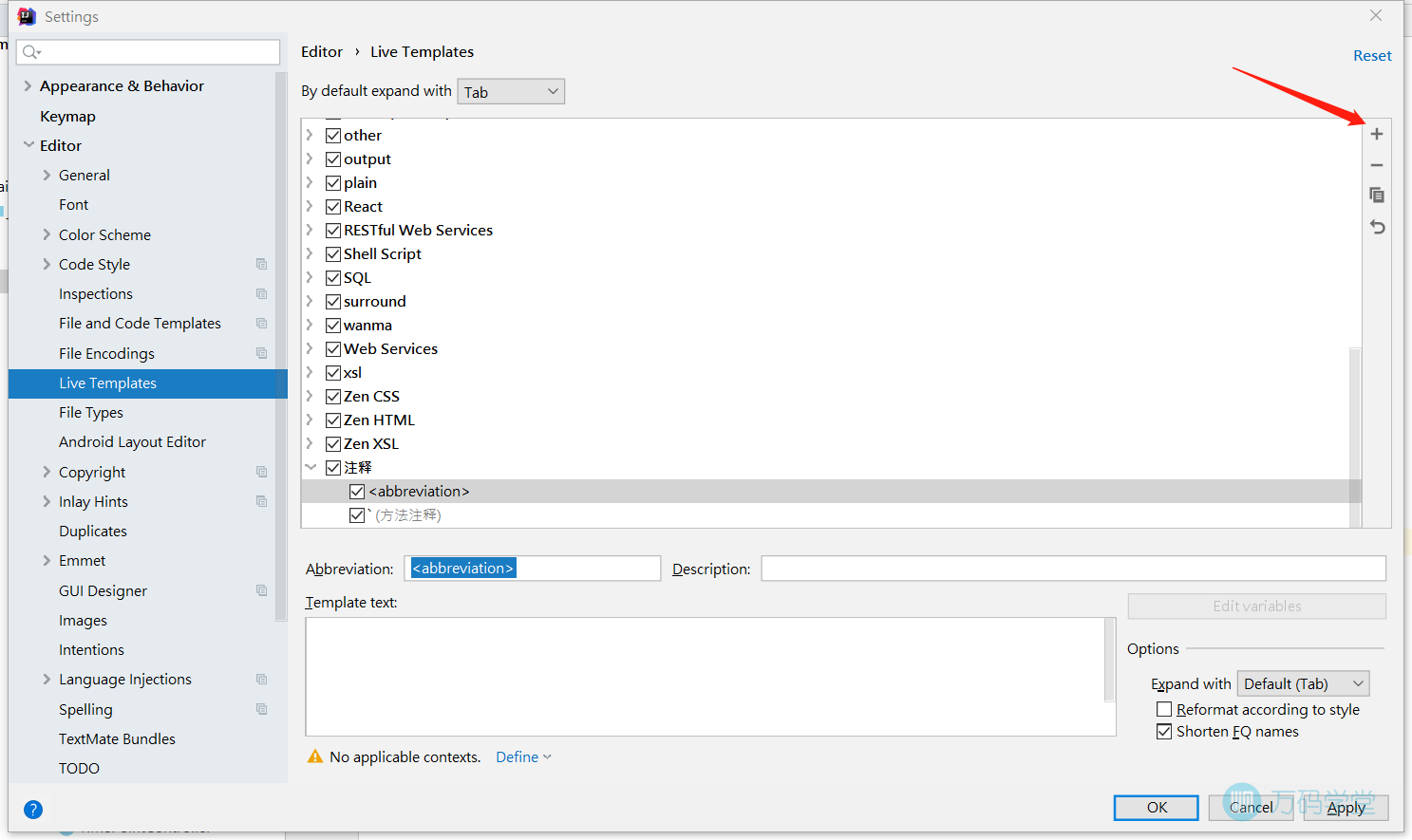Toggle the 'other' template group checkbox

(333, 136)
